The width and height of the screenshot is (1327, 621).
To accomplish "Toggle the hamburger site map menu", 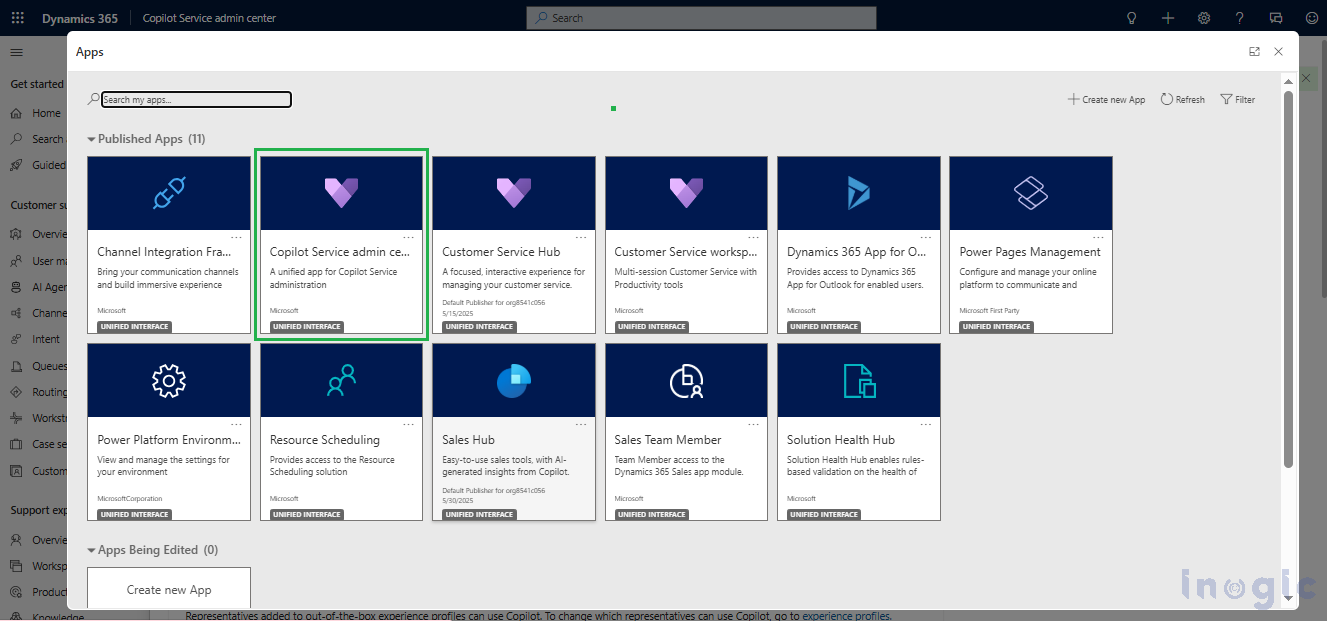I will tap(17, 52).
